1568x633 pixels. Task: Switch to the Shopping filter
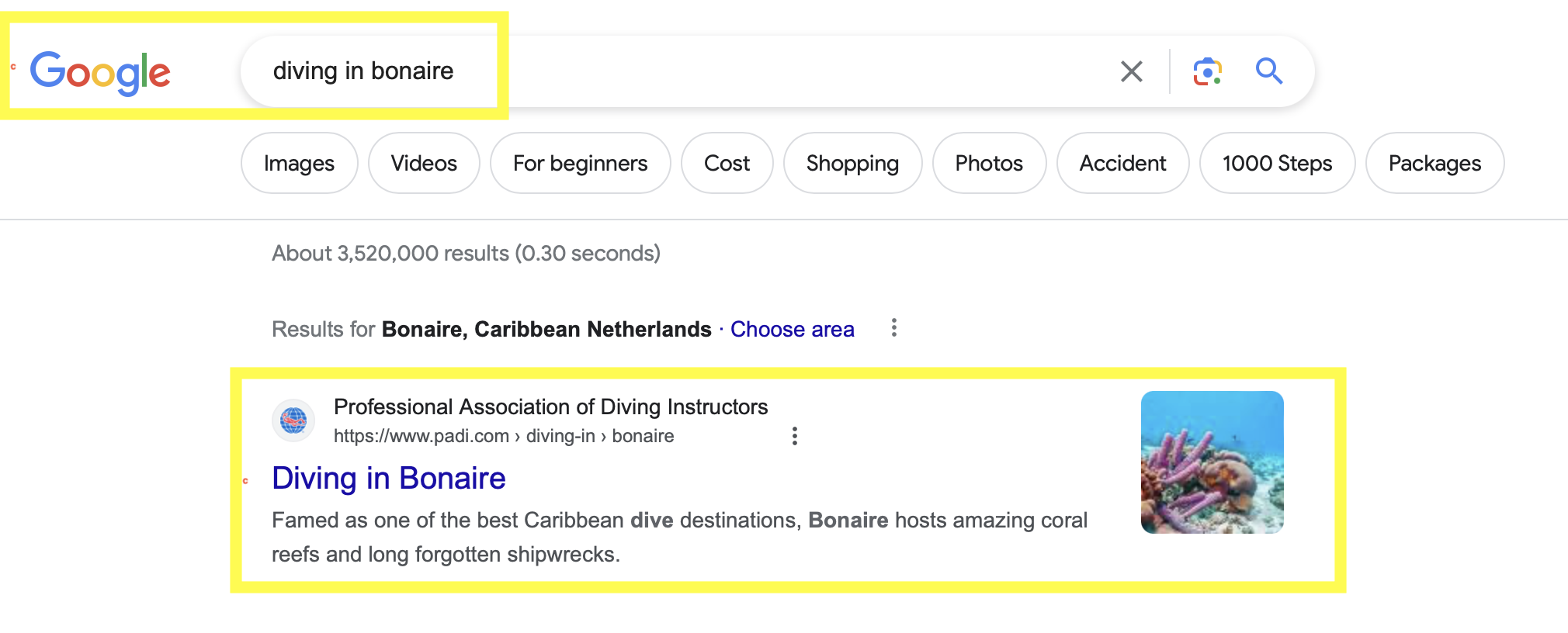(x=852, y=164)
